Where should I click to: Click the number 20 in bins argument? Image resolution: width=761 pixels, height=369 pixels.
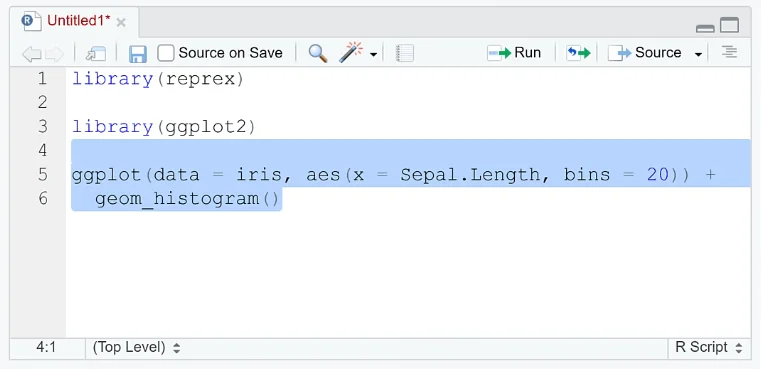[658, 174]
